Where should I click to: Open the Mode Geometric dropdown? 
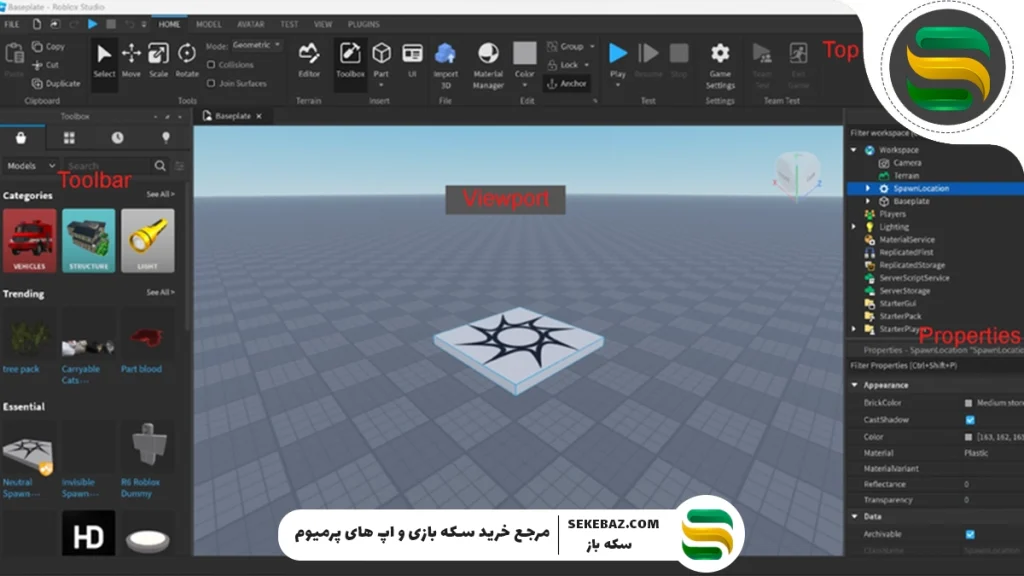pos(256,44)
